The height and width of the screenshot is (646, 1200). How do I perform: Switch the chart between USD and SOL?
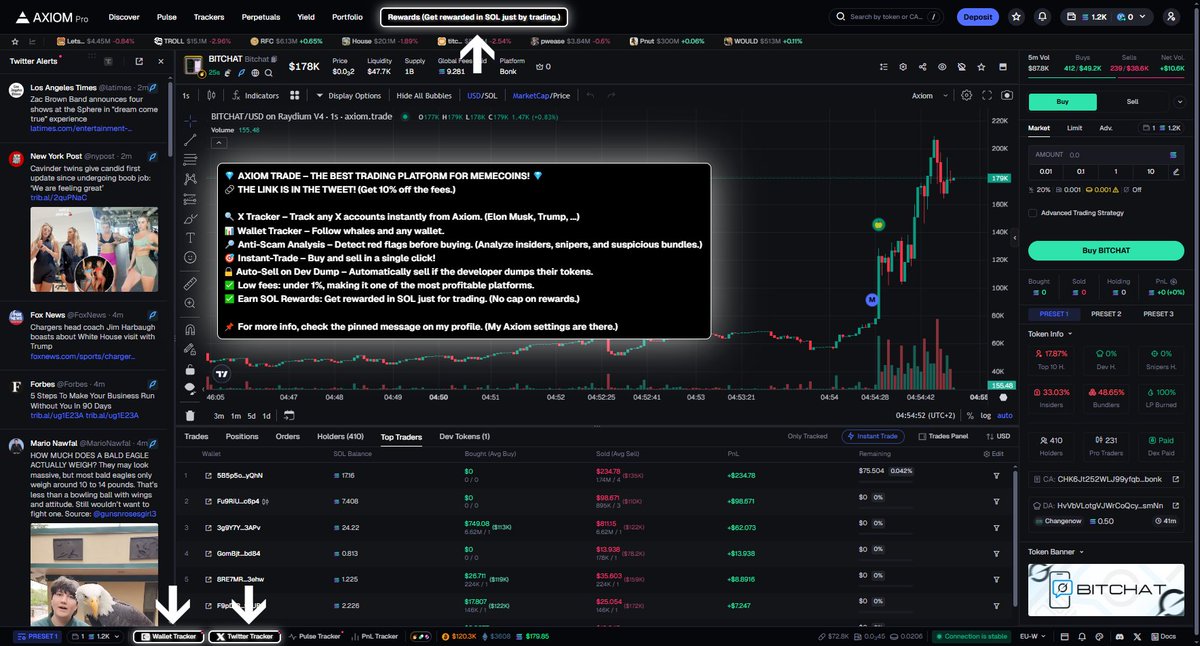(x=482, y=96)
